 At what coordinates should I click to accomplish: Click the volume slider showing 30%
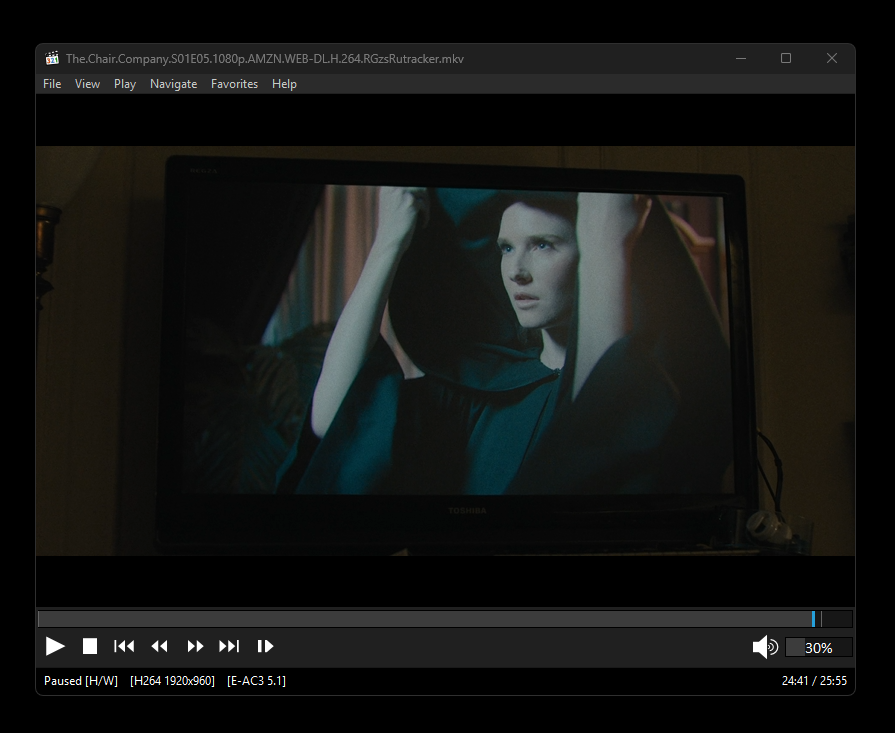pyautogui.click(x=819, y=647)
